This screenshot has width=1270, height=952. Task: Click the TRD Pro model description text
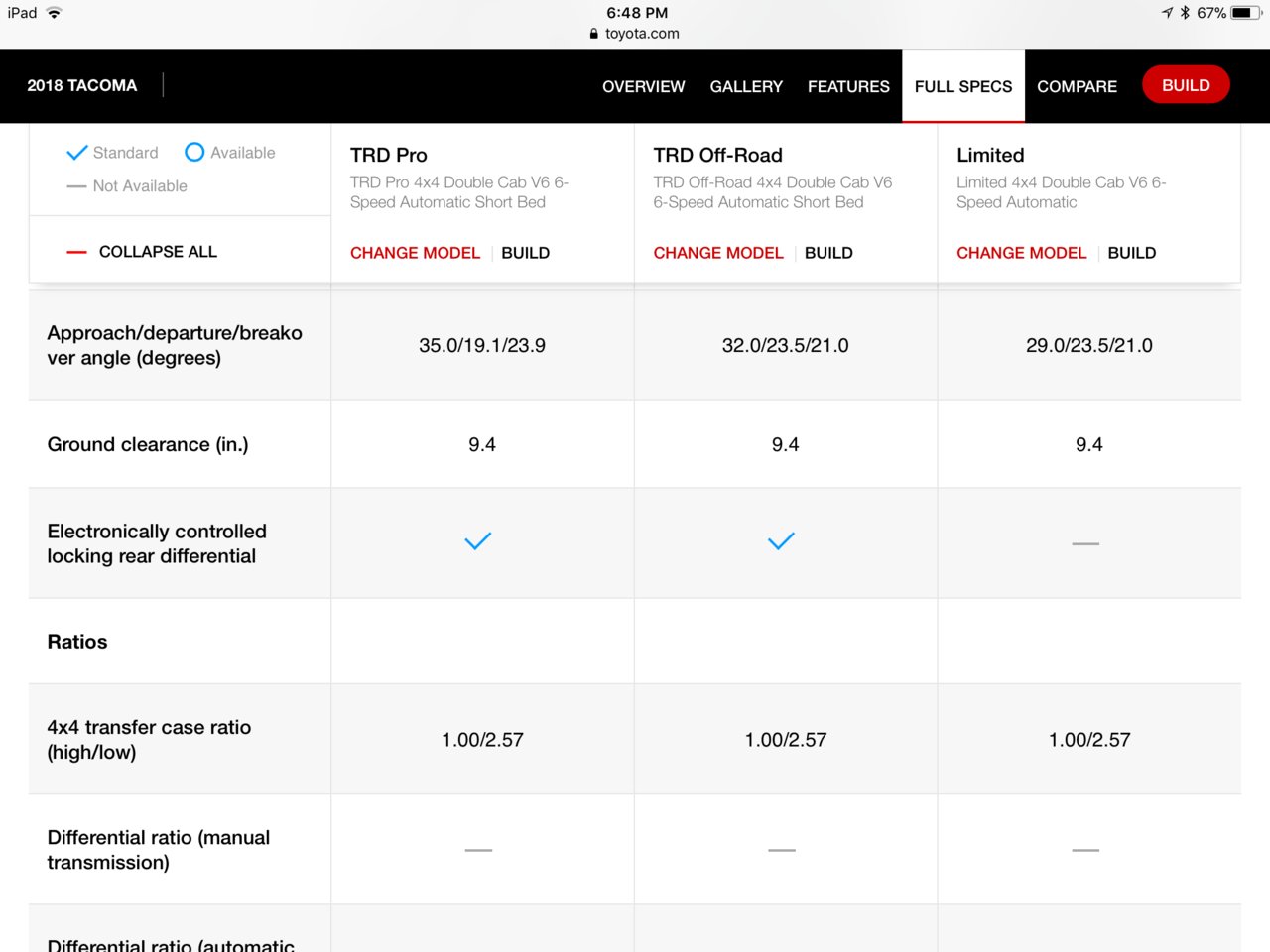coord(459,192)
